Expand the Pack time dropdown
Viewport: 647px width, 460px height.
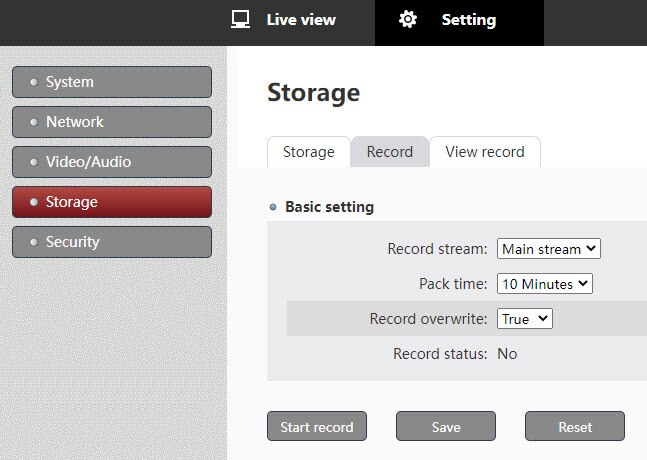click(545, 283)
